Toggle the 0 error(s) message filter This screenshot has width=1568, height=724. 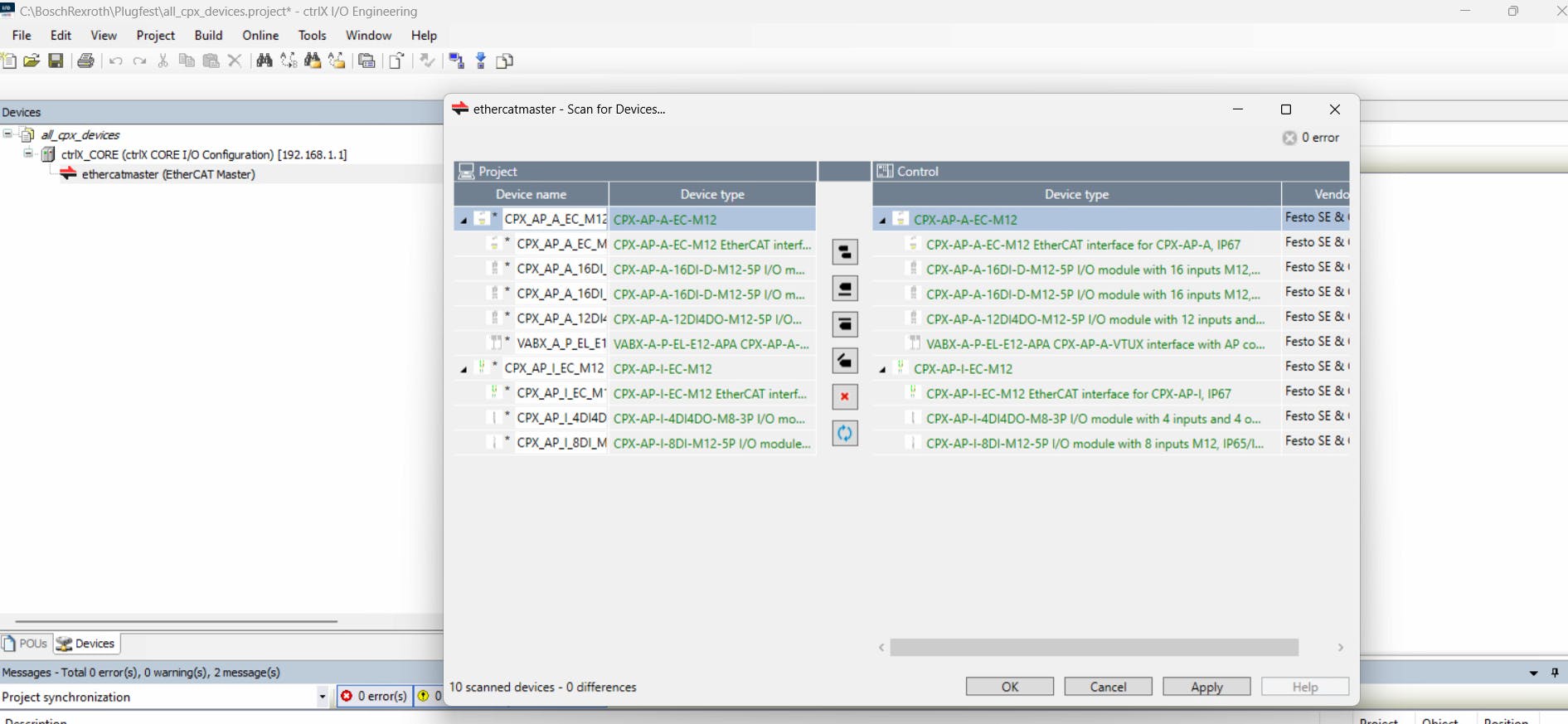click(x=375, y=696)
